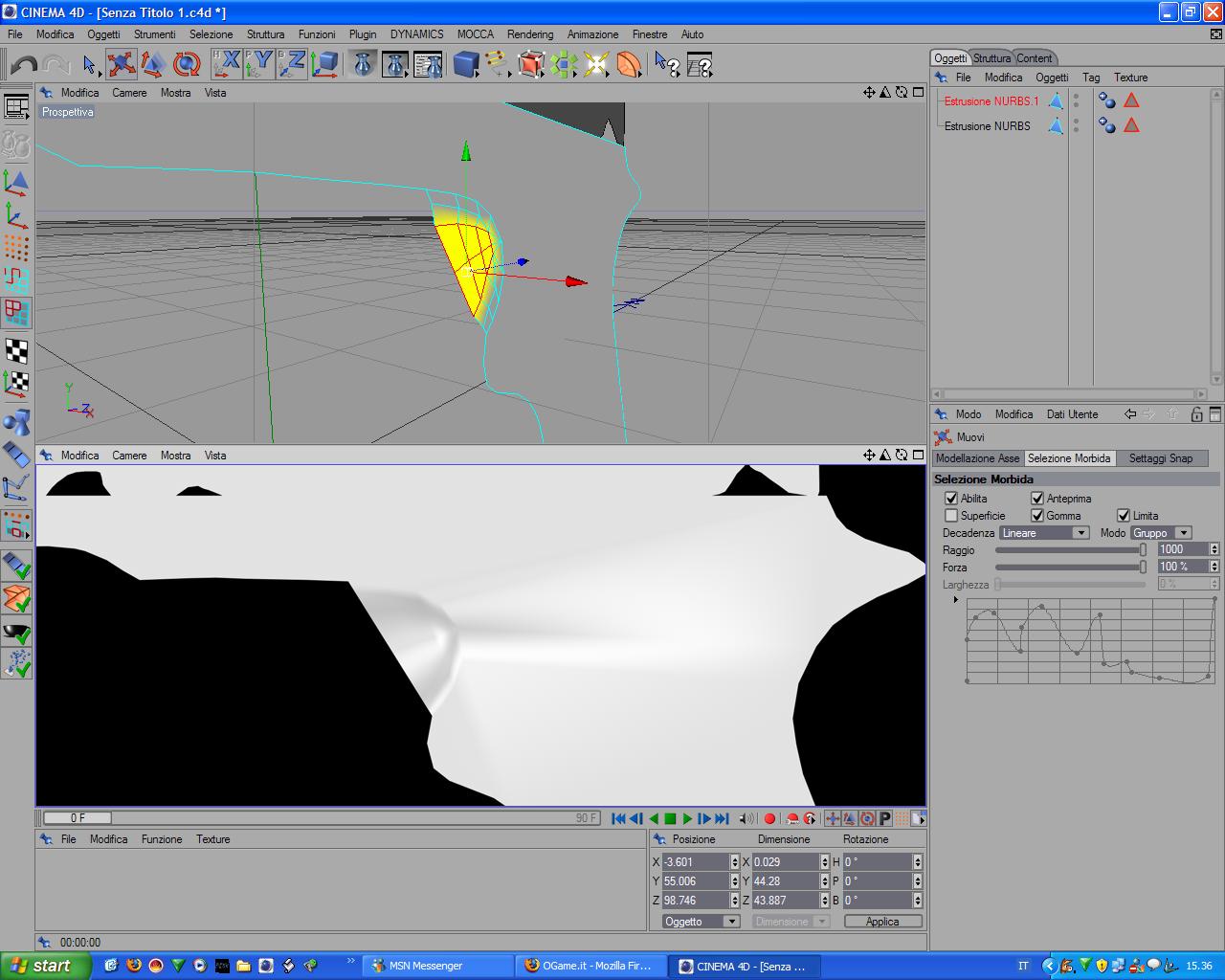Open the Modo Gruppo dropdown

click(x=1161, y=533)
